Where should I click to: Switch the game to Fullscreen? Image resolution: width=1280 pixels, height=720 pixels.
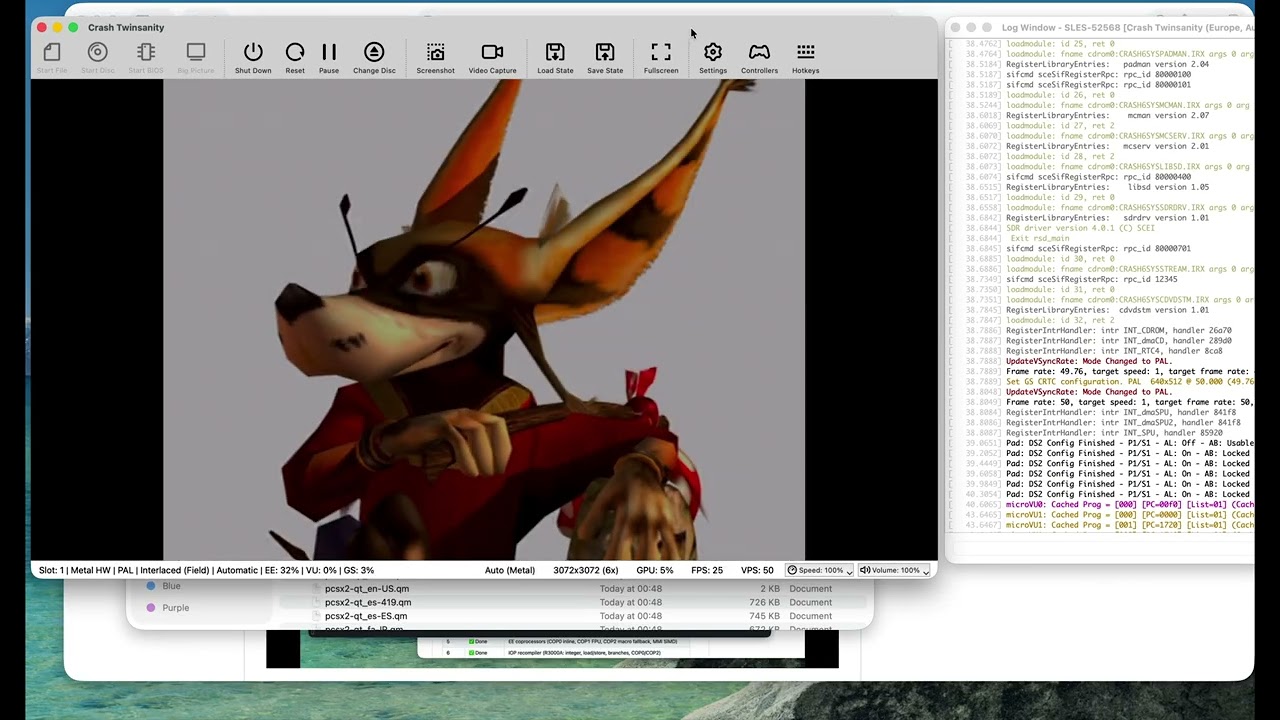coord(661,58)
